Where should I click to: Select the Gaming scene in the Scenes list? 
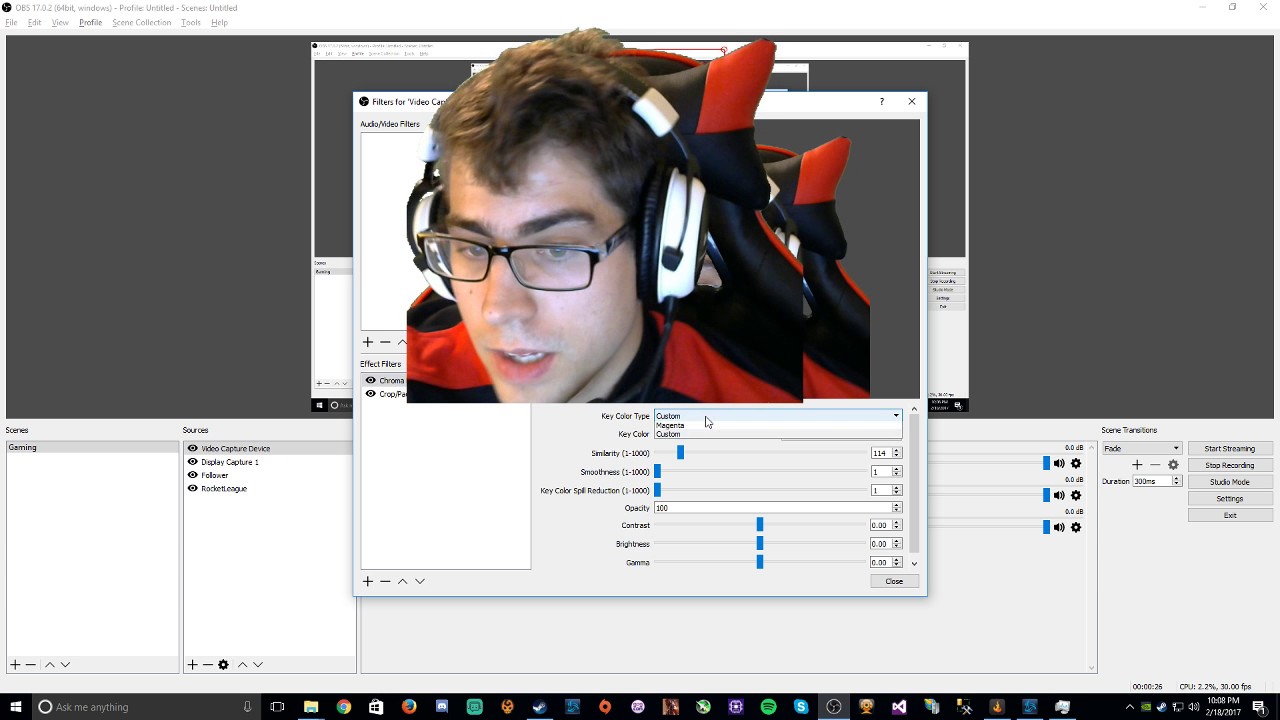click(x=92, y=448)
